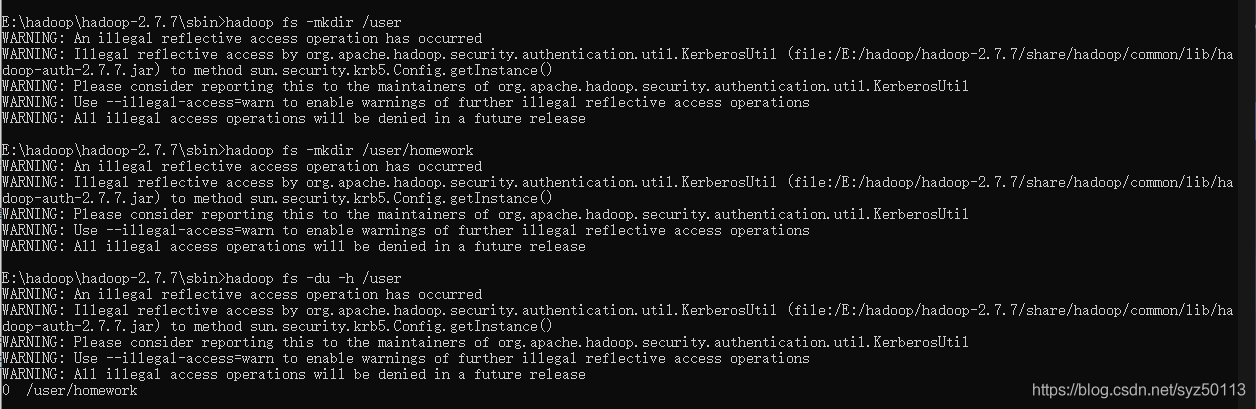1256x409 pixels.
Task: Click first block's 'All illegal access operations' warning
Action: tap(293, 118)
